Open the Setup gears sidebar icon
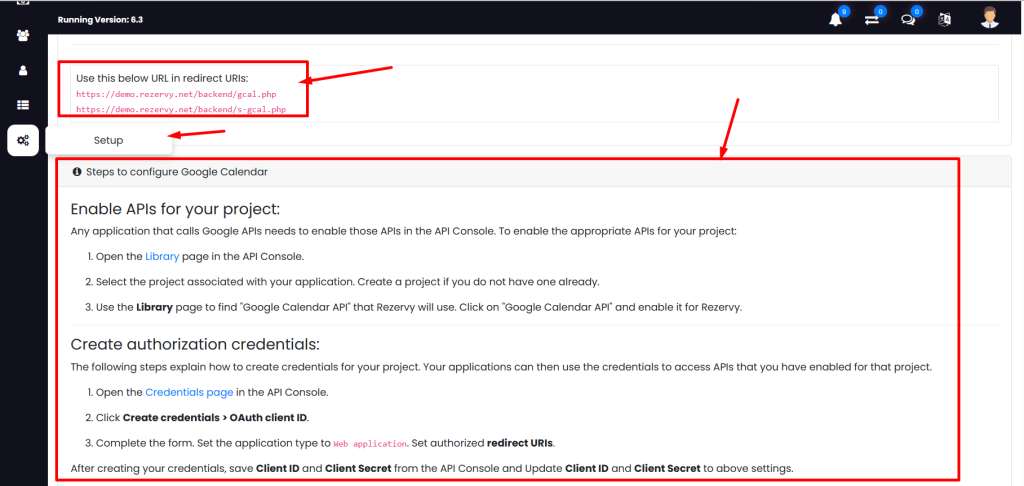Screen dimensions: 1024x486 (23, 140)
